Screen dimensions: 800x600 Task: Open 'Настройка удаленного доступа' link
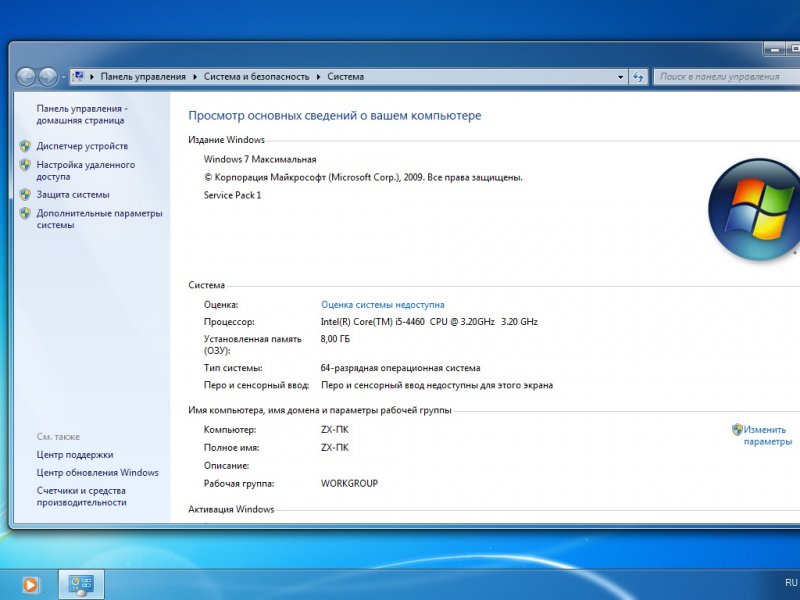86,170
